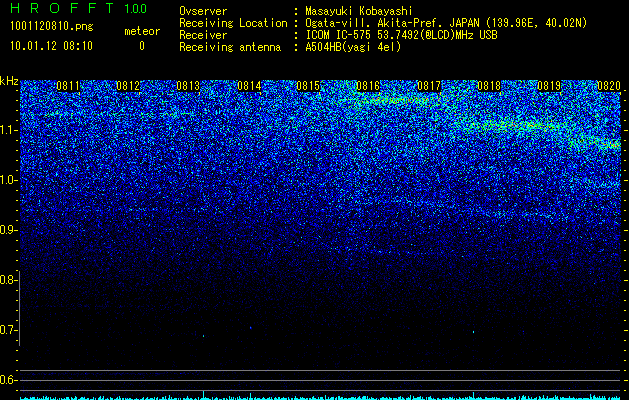
Task: Click the 1.1 frequency axis label
Action: tap(7, 130)
